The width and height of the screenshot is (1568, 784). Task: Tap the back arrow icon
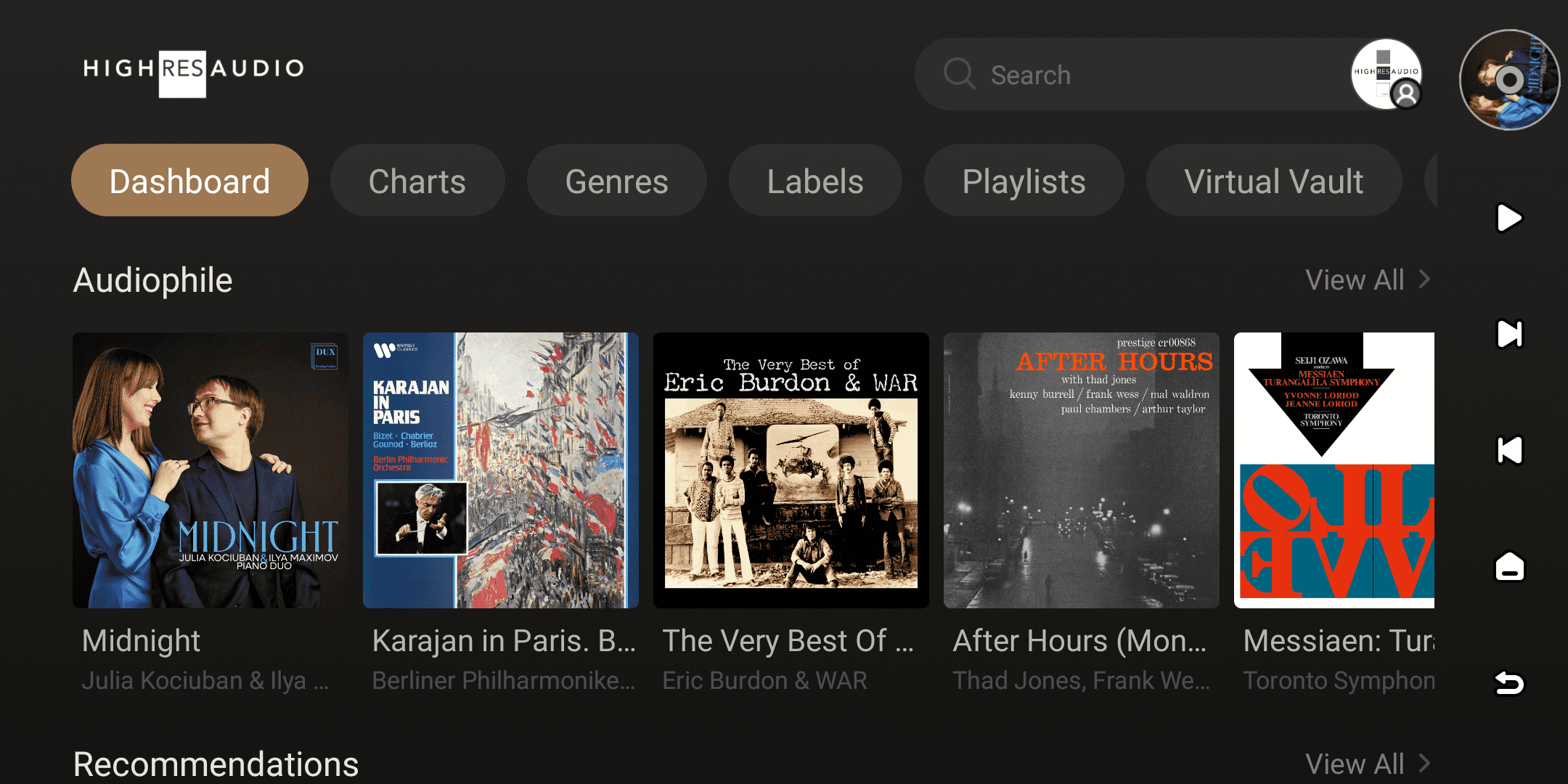[x=1509, y=682]
